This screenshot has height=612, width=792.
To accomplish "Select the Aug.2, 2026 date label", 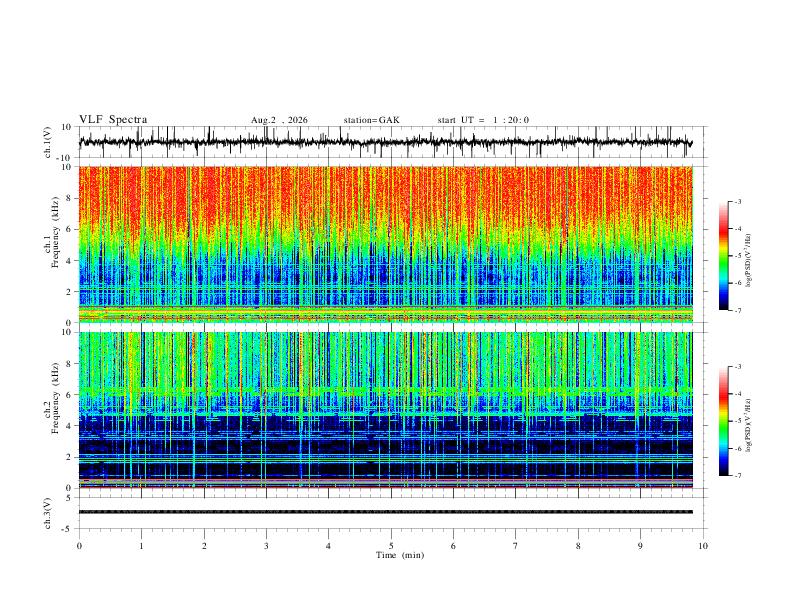I will point(279,120).
